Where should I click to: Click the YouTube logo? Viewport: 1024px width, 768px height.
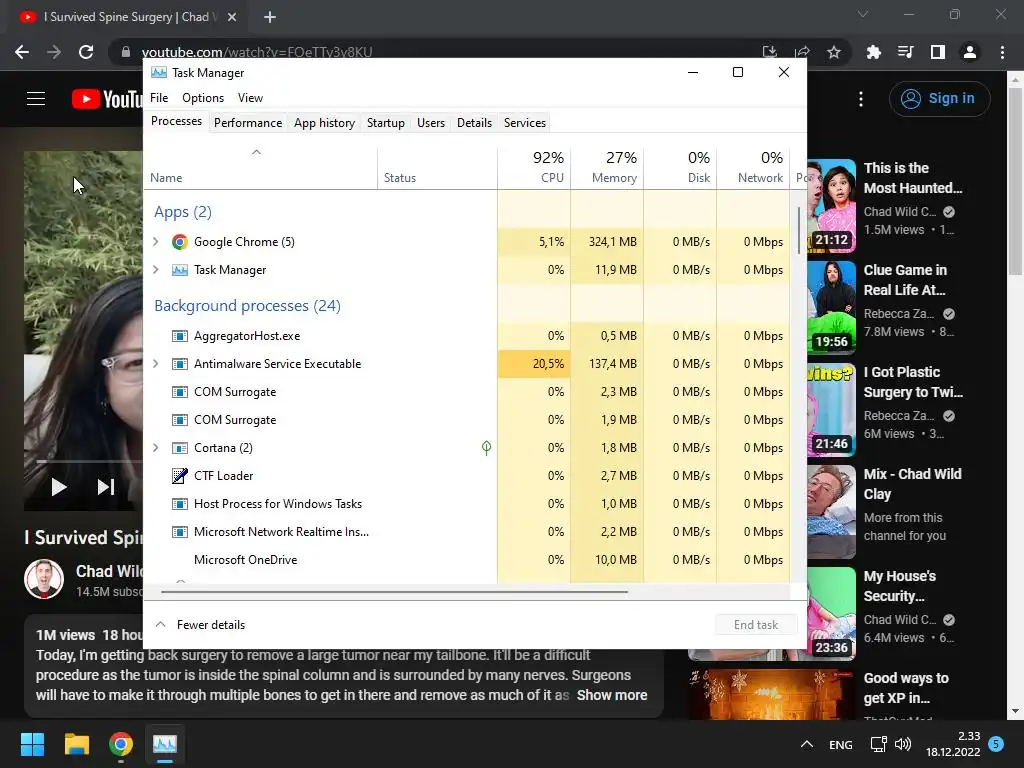click(107, 99)
